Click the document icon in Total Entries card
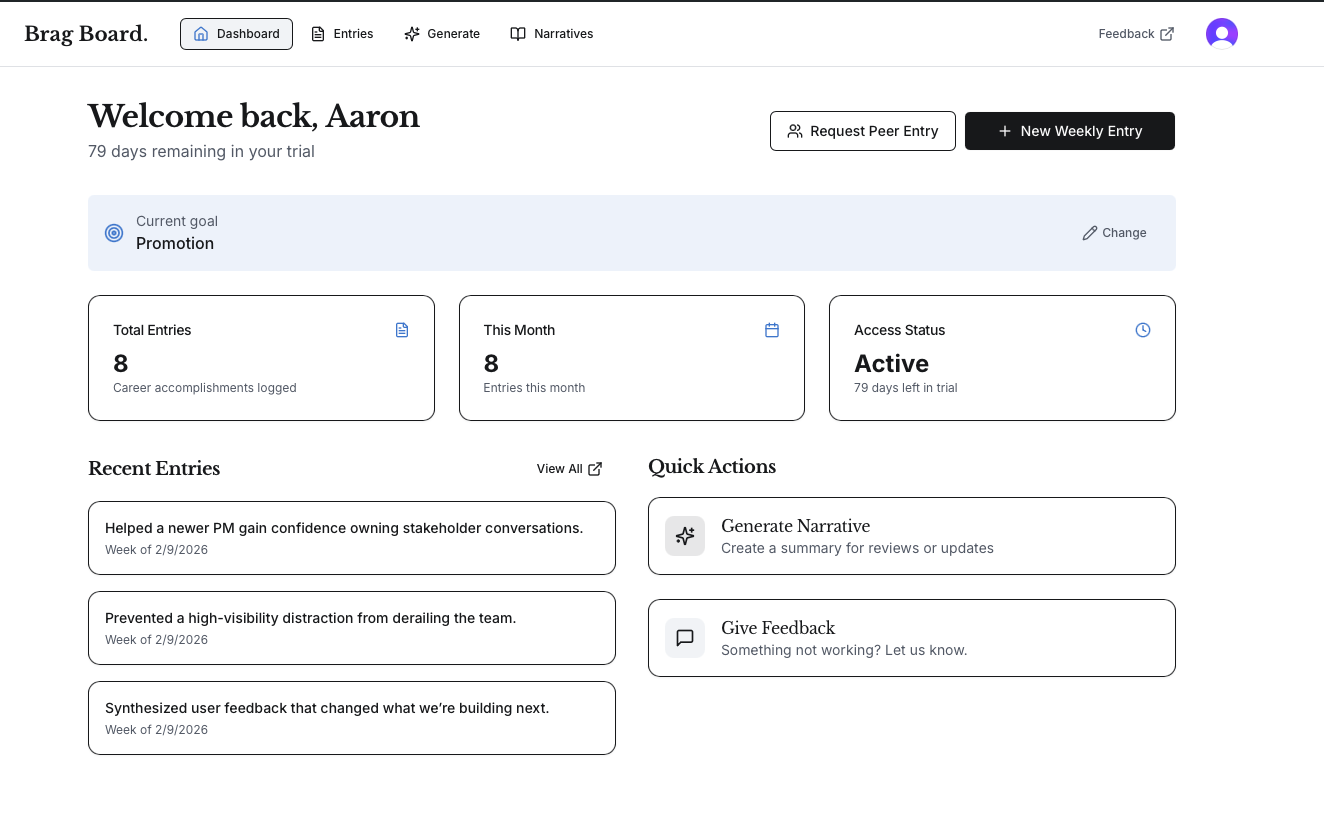Image resolution: width=1324 pixels, height=814 pixels. pos(402,330)
